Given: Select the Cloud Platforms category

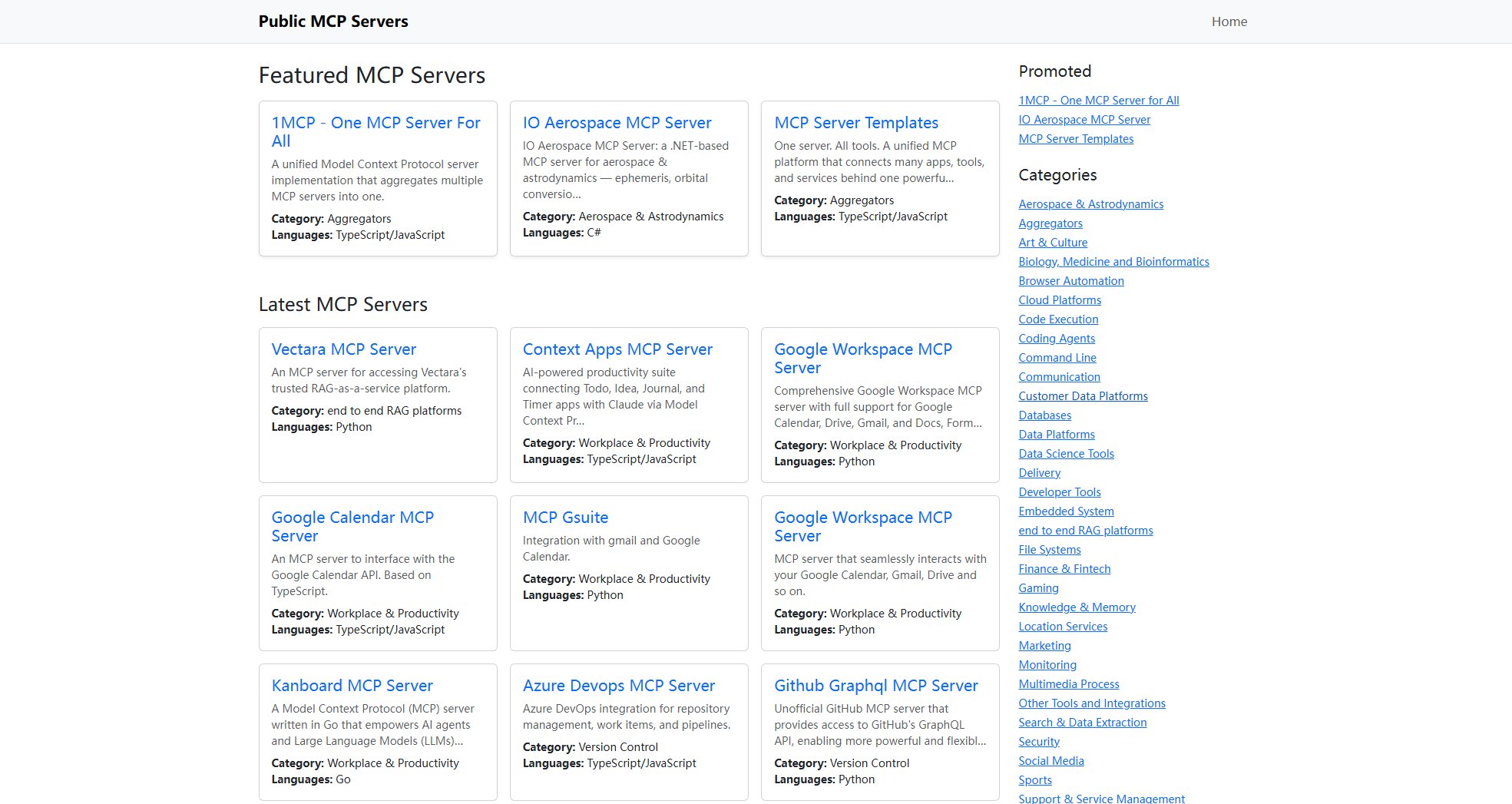Looking at the screenshot, I should click(x=1060, y=300).
